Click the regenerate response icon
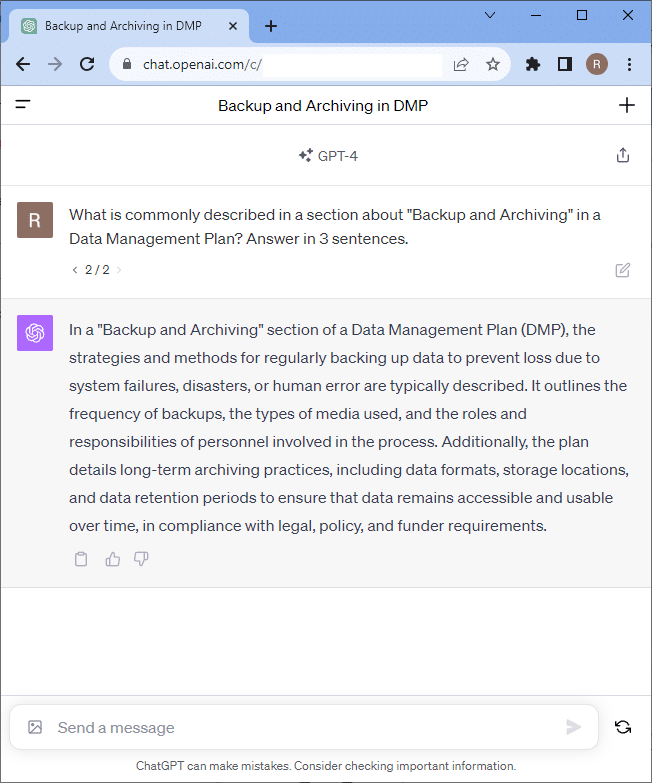The width and height of the screenshot is (652, 783). point(623,727)
